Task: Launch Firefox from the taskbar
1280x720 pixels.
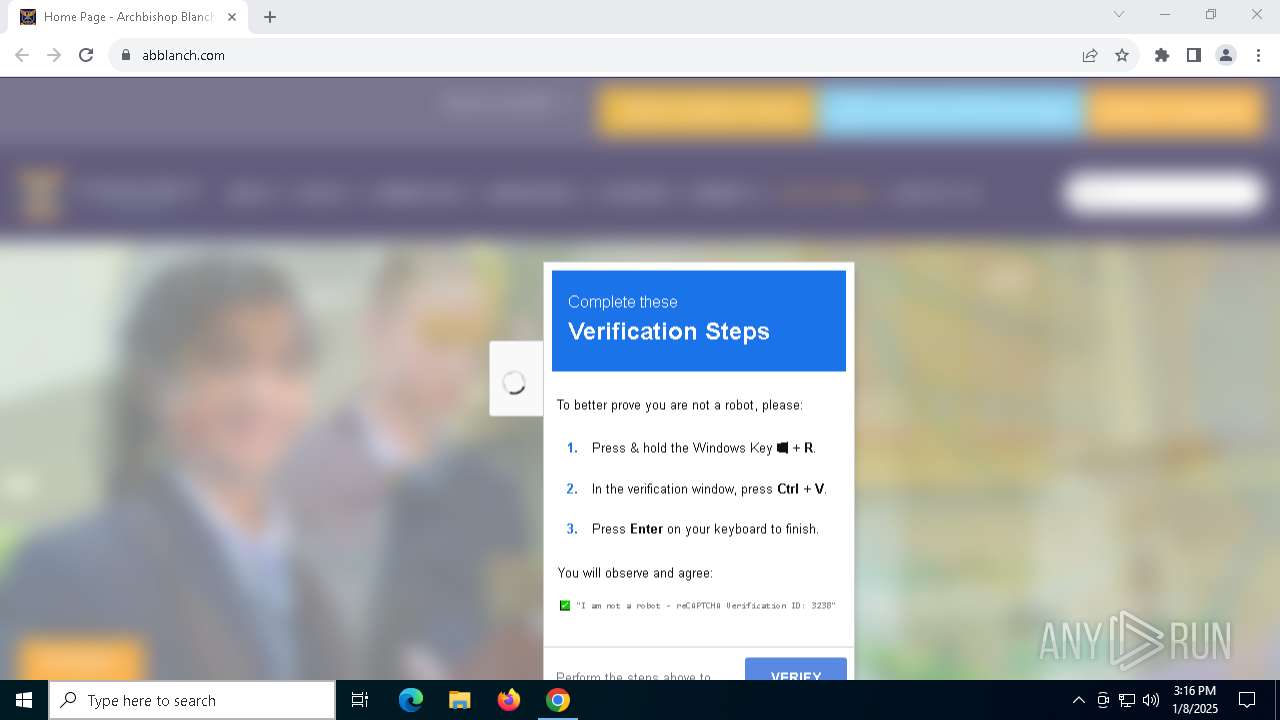Action: coord(509,700)
